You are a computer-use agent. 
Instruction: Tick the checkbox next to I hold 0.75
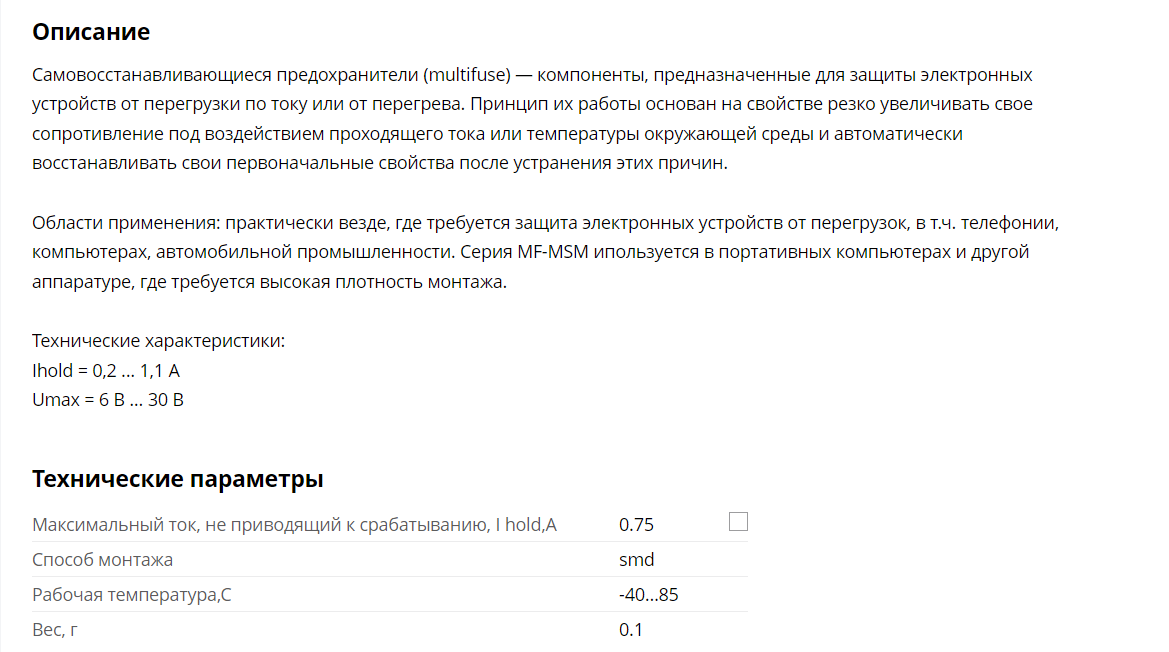[738, 522]
